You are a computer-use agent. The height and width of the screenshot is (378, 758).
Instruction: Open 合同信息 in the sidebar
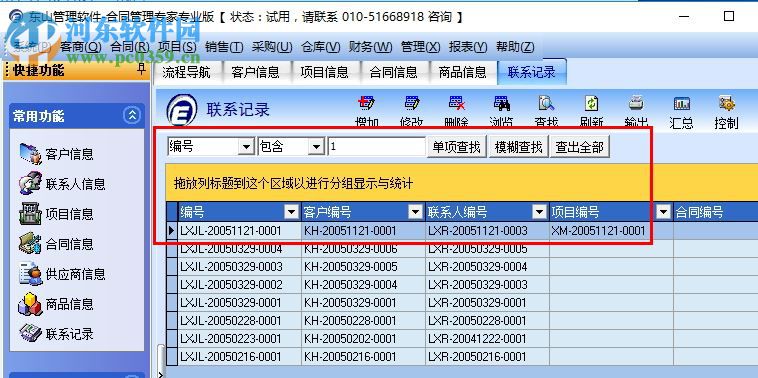click(57, 244)
